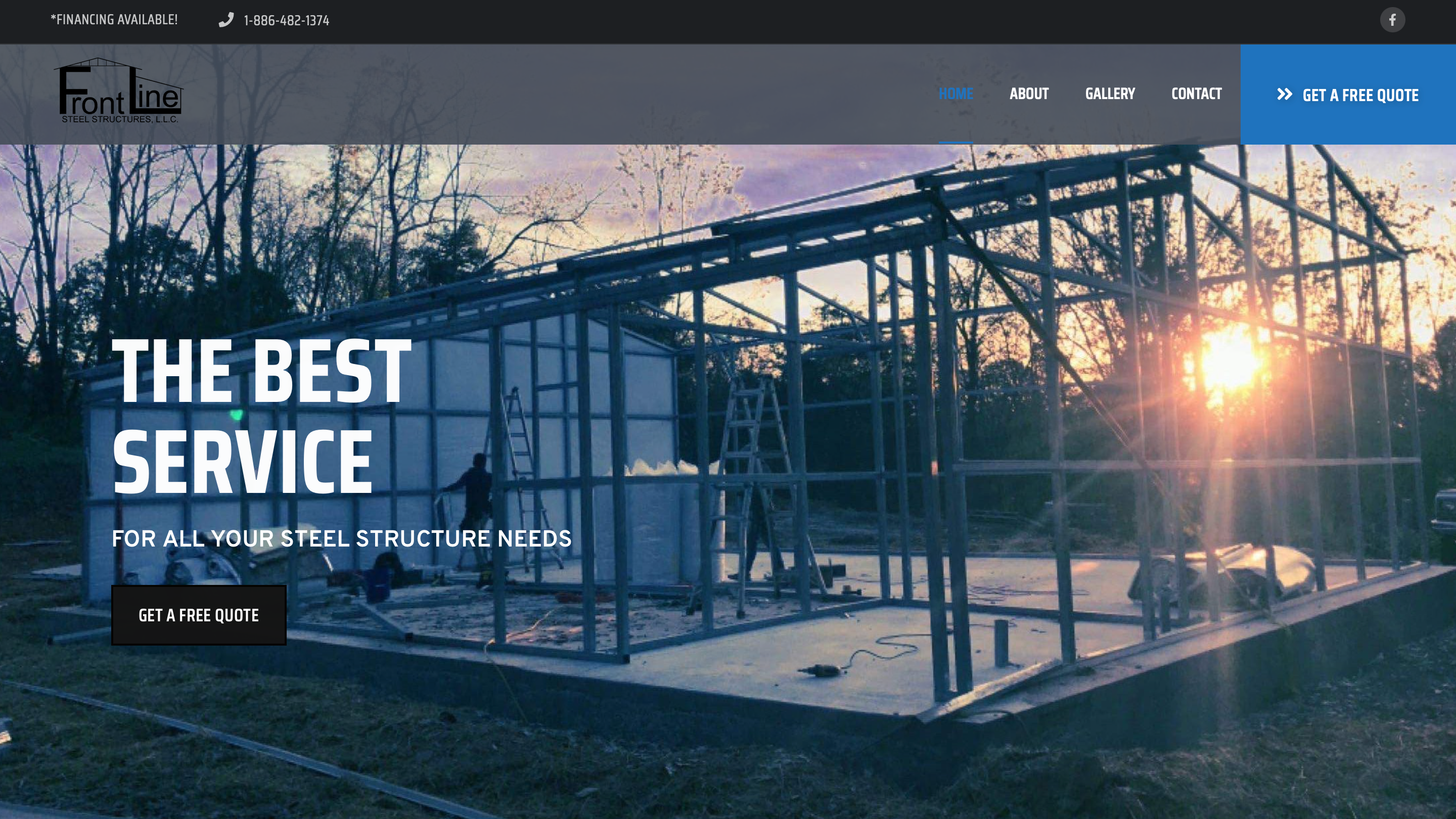The image size is (1456, 819).
Task: Select CONTACT in the navigation
Action: click(x=1196, y=94)
